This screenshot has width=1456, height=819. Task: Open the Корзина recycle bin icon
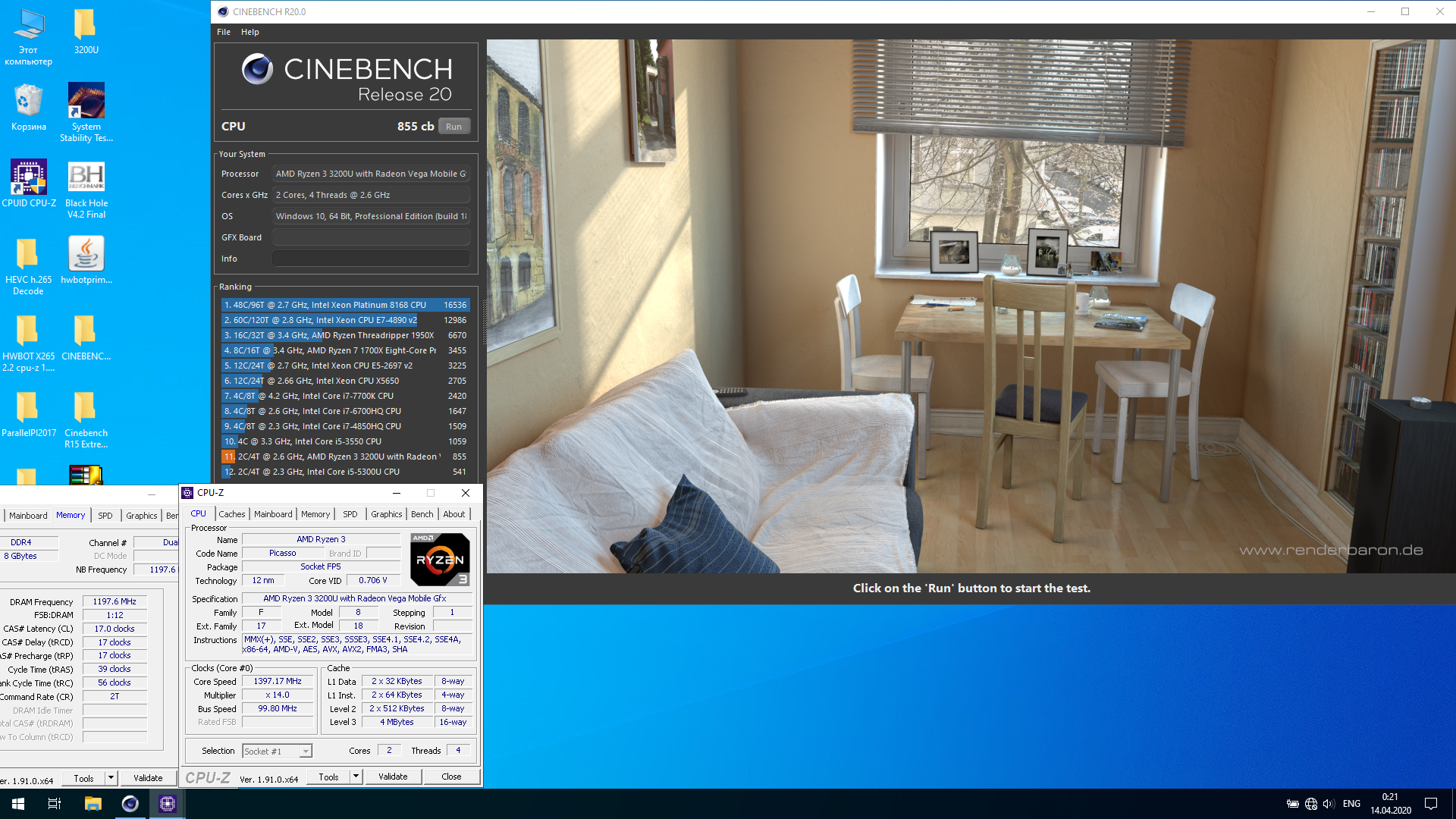pos(29,108)
